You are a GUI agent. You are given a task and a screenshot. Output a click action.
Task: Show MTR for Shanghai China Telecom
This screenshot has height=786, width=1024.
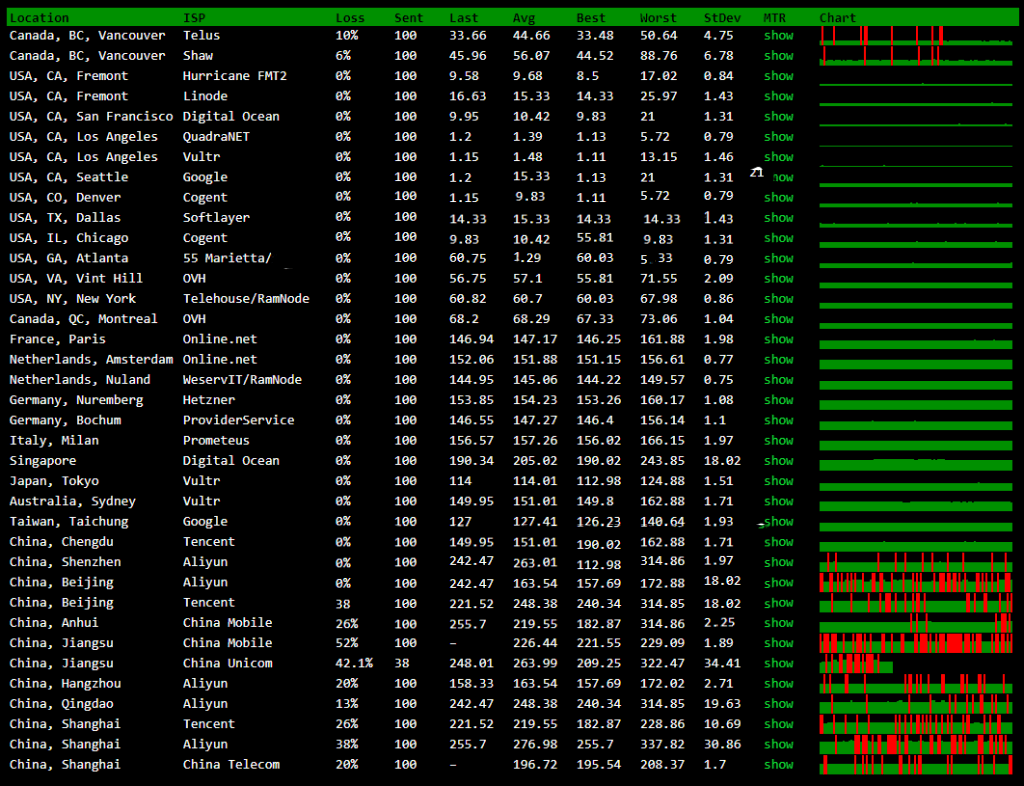pyautogui.click(x=778, y=765)
